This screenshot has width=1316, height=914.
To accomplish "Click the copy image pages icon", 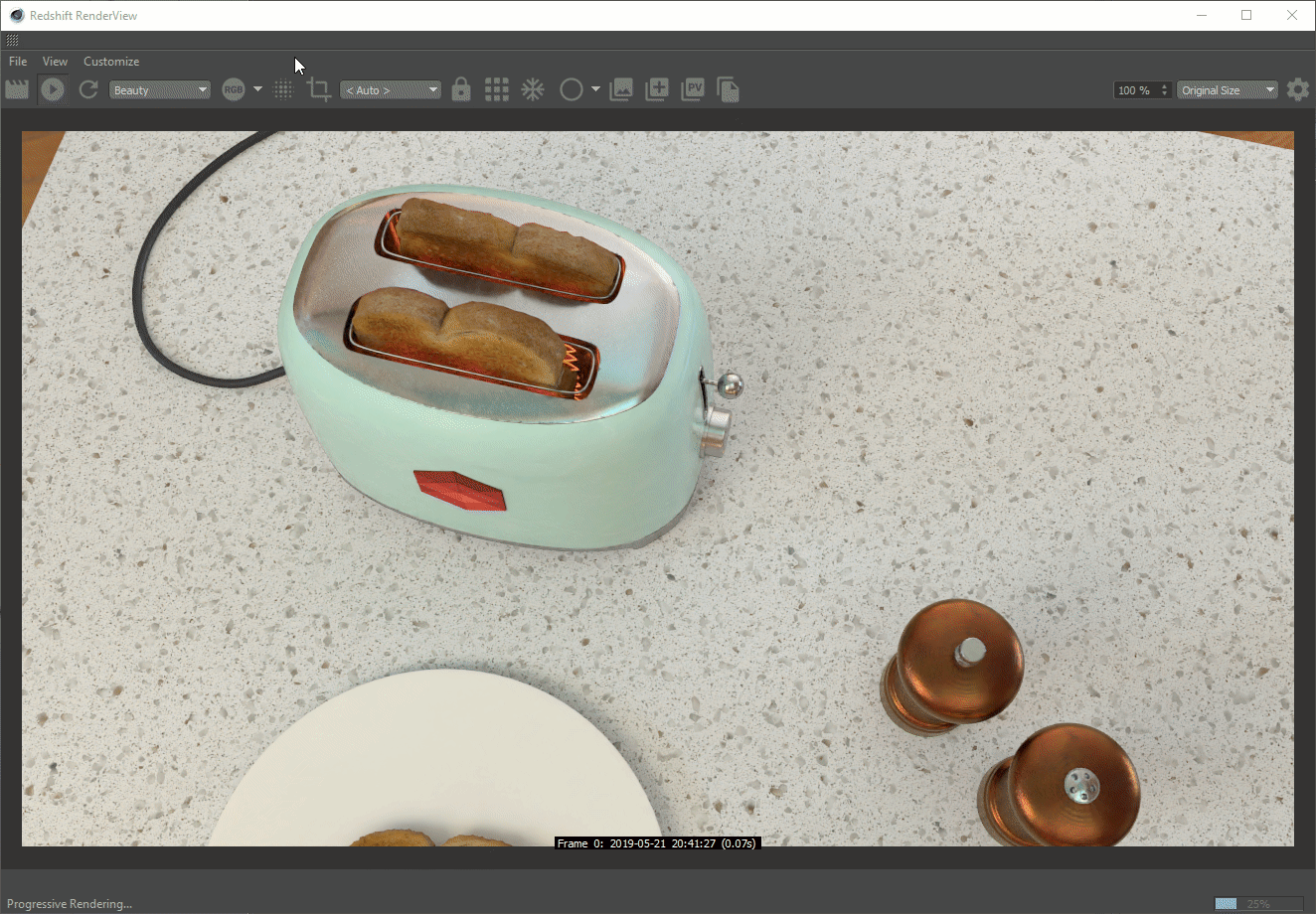I will (x=728, y=89).
